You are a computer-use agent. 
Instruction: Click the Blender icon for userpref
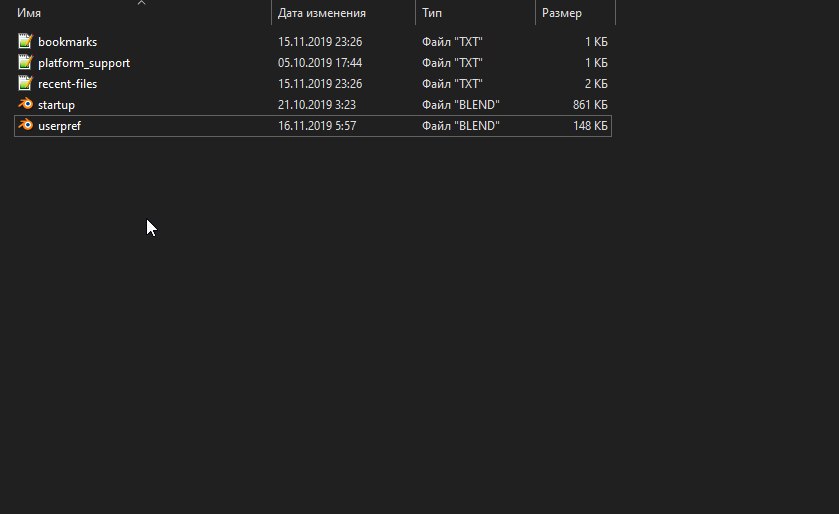click(x=25, y=125)
